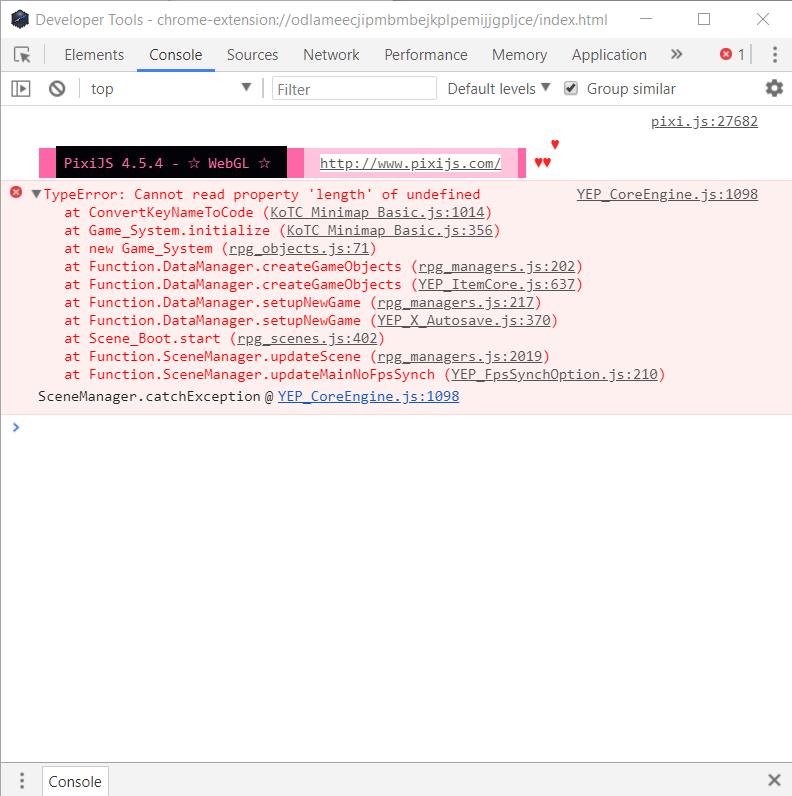Maximize the Developer Tools window
The width and height of the screenshot is (792, 796).
pos(704,19)
